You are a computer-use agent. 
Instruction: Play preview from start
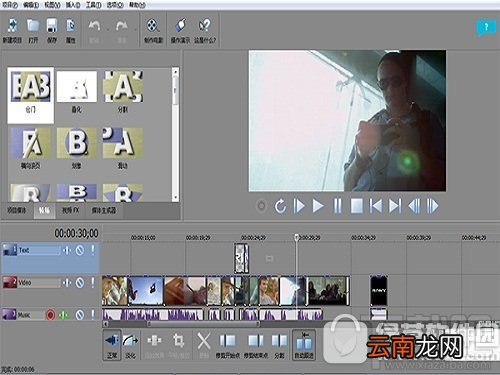[x=299, y=206]
